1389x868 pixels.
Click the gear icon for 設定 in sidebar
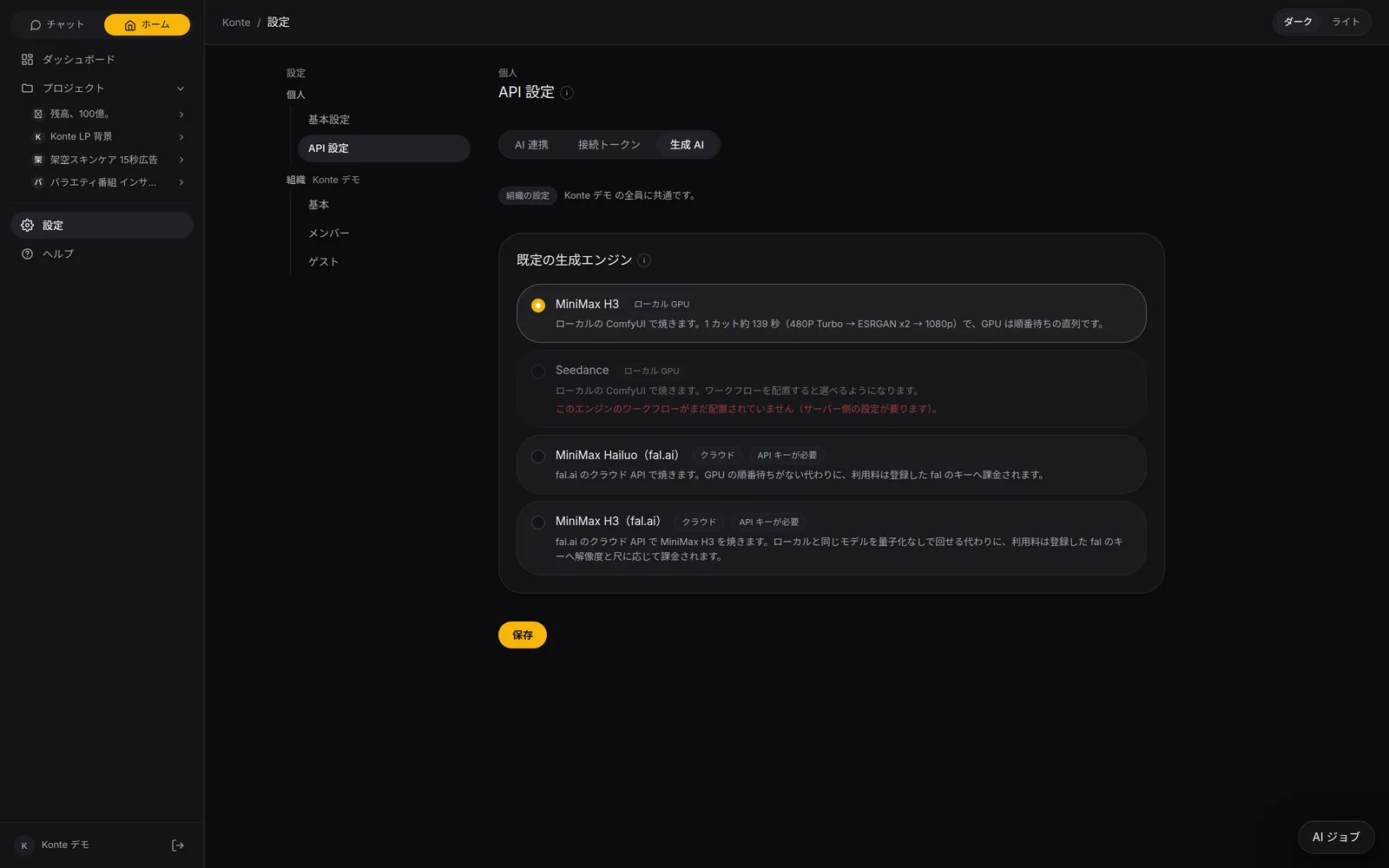point(28,226)
